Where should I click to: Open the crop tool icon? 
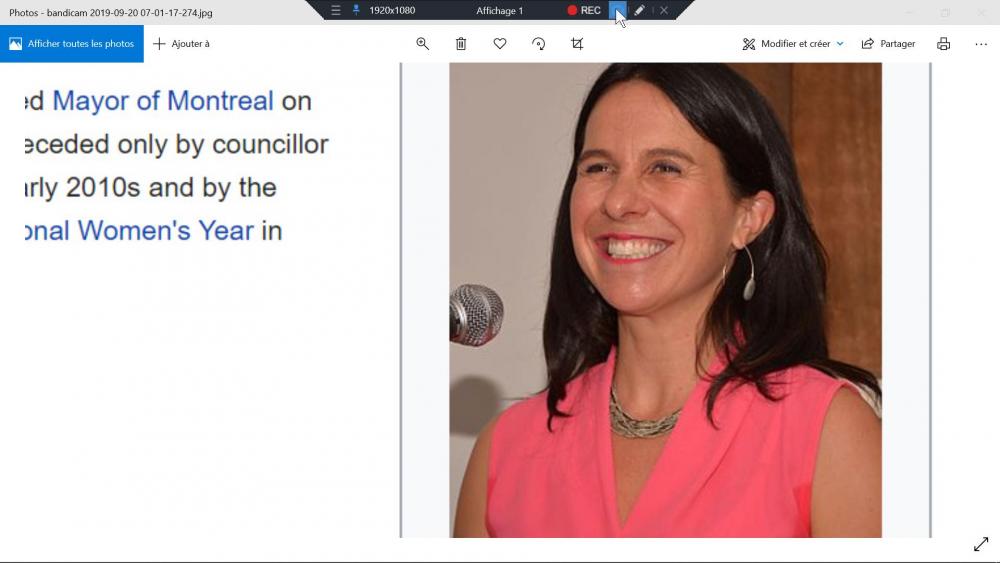click(577, 43)
